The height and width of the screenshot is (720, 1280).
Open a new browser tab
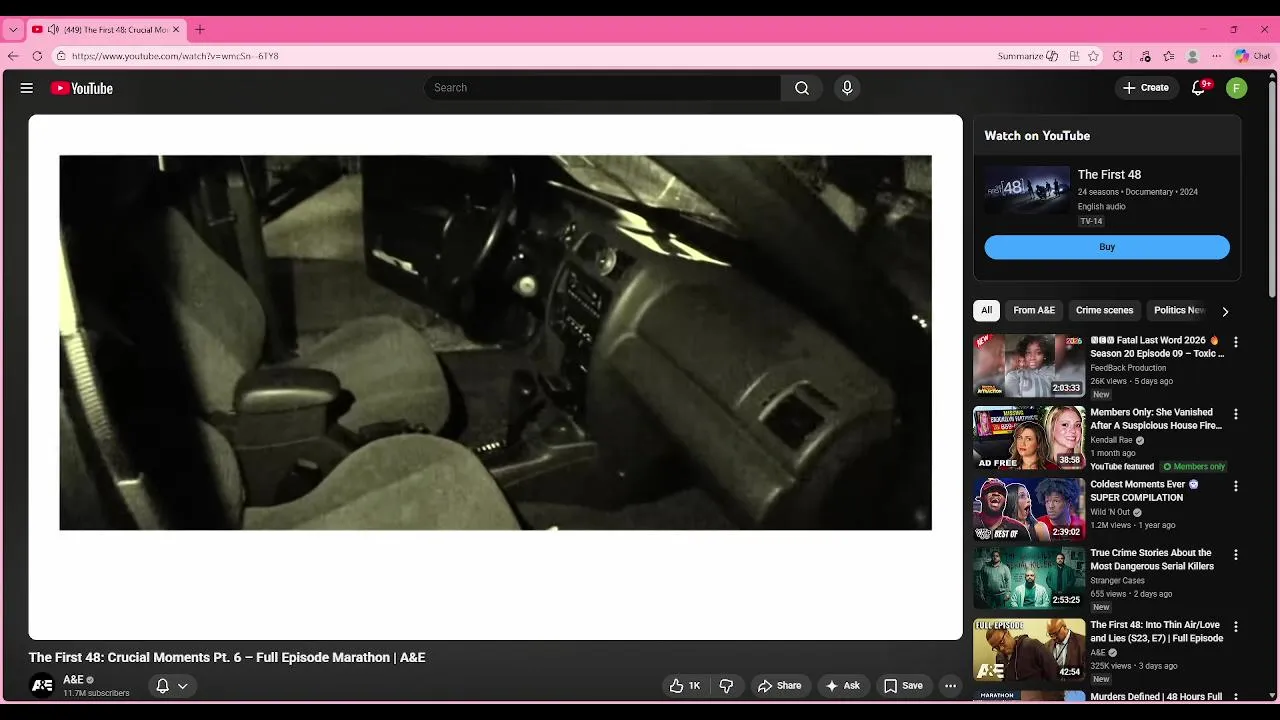tap(200, 30)
